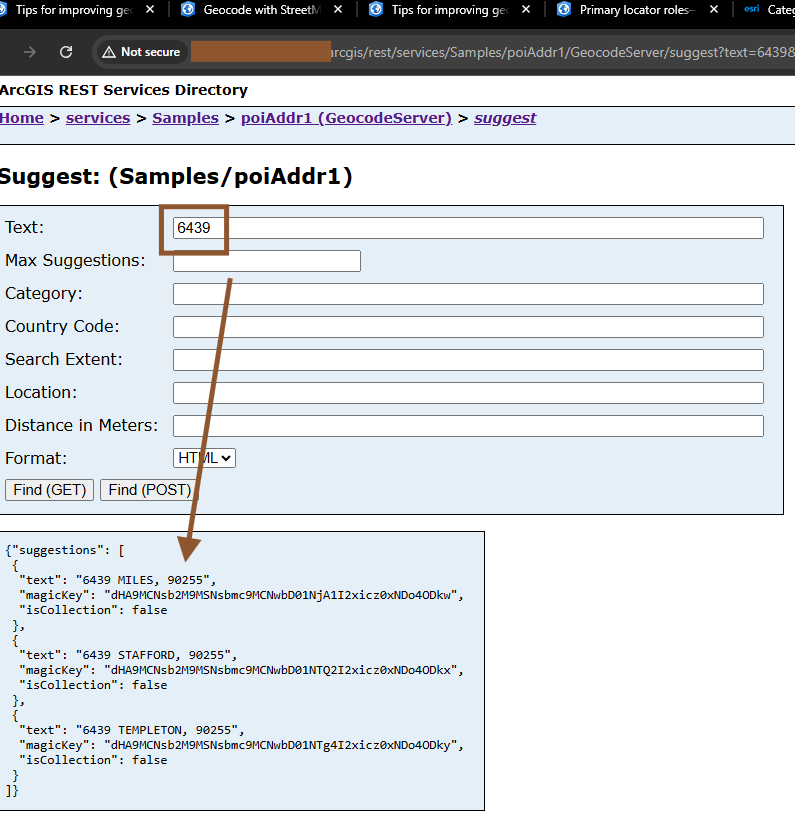Viewport: 795px width, 832px height.
Task: Open the suggest breadcrumb link
Action: (505, 118)
